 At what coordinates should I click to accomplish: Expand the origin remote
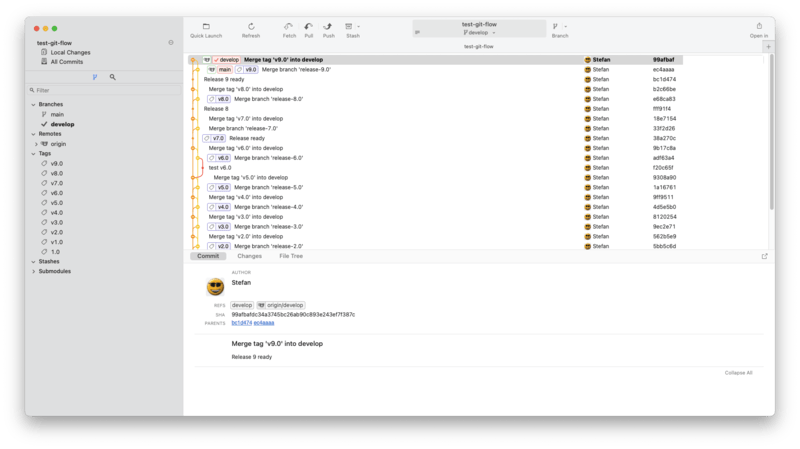coord(37,144)
